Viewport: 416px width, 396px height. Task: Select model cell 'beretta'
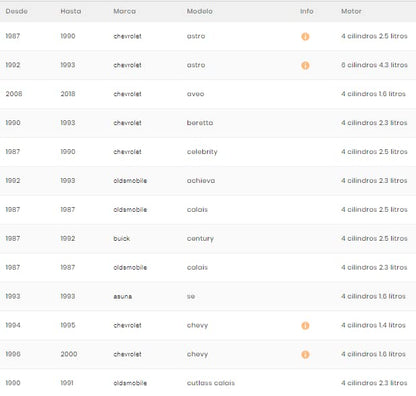tap(200, 123)
